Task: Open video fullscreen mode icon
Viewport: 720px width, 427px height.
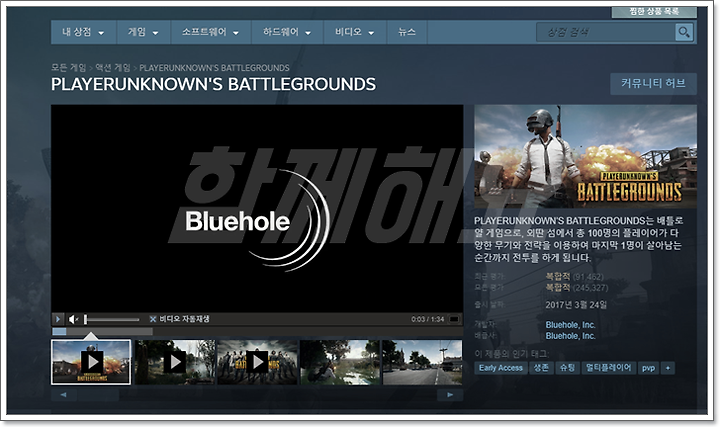Action: pyautogui.click(x=454, y=319)
